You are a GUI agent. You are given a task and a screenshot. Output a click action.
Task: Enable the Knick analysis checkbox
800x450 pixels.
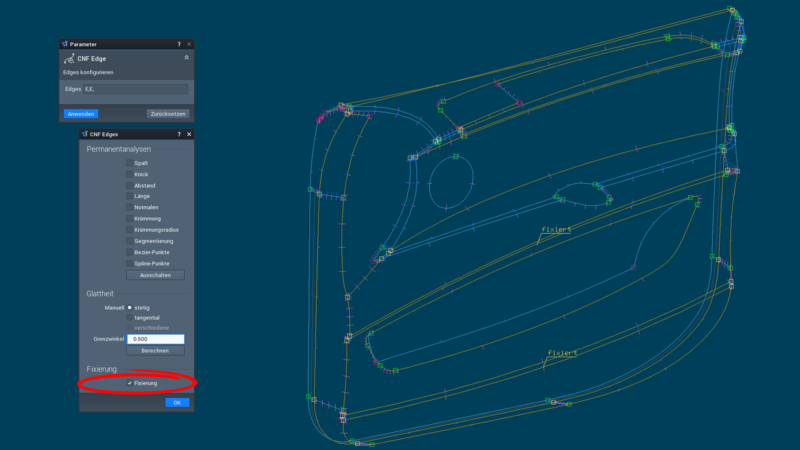click(129, 174)
